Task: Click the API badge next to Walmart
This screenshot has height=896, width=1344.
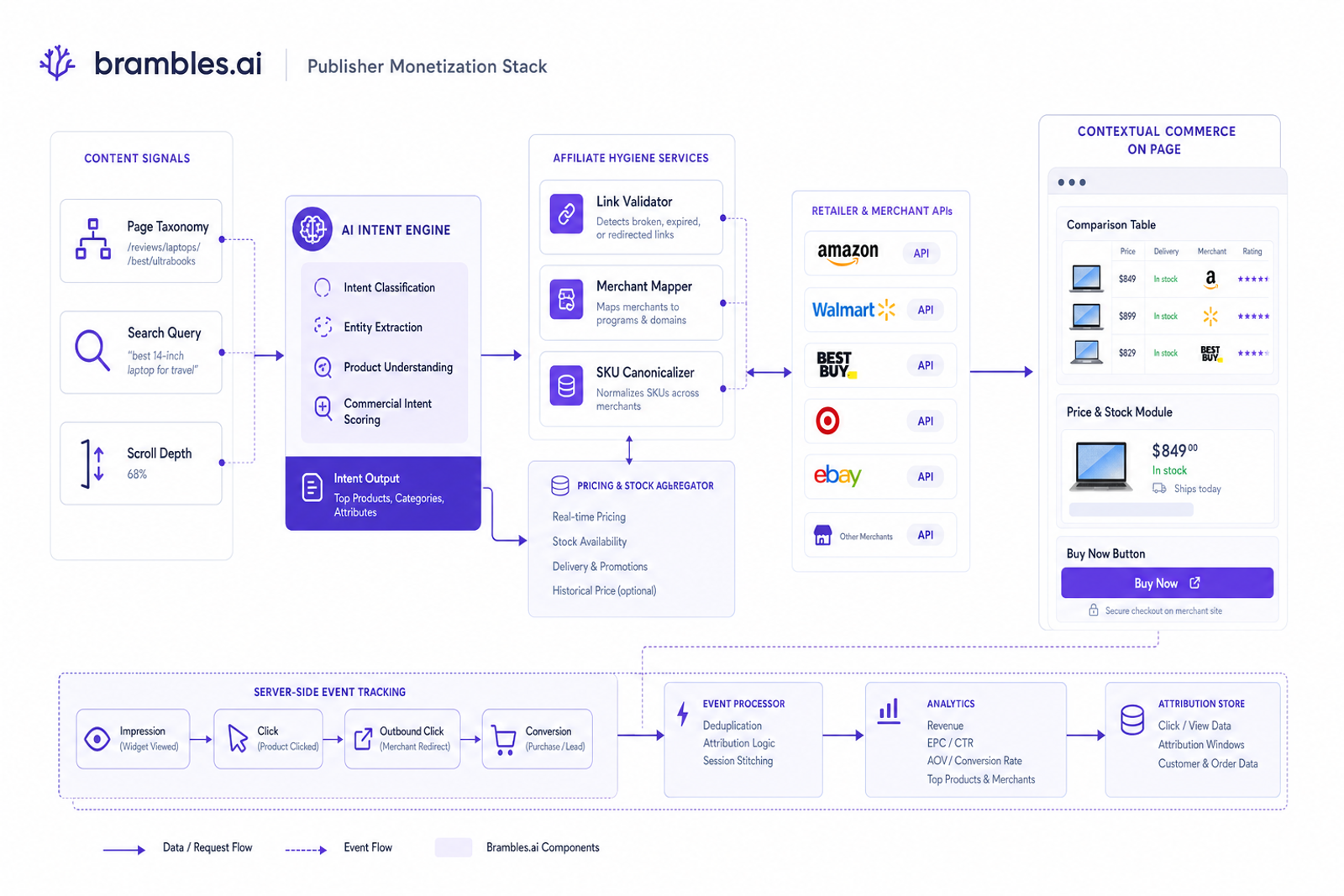Action: pyautogui.click(x=926, y=310)
